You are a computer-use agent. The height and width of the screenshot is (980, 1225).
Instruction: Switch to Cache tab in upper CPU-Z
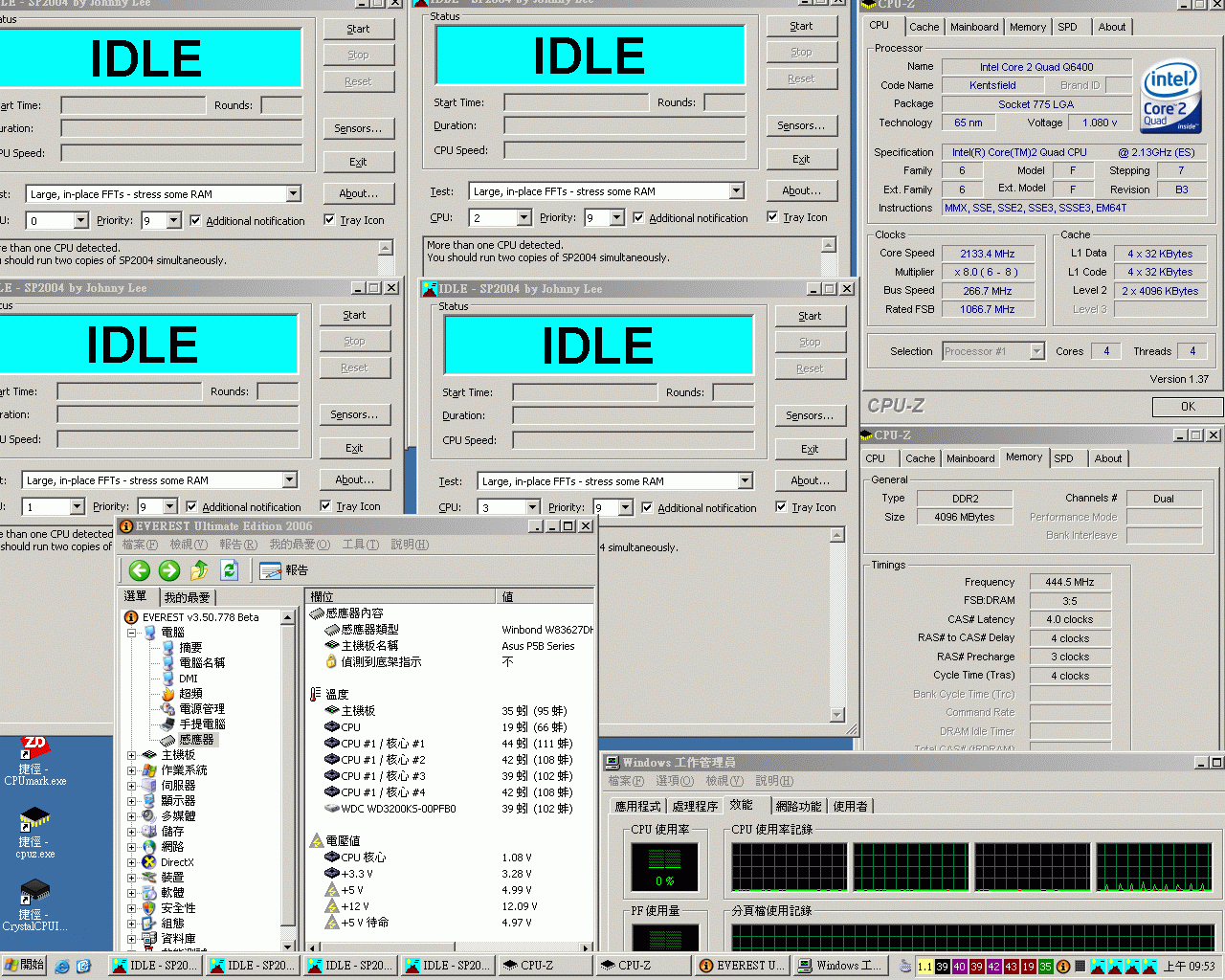[924, 27]
